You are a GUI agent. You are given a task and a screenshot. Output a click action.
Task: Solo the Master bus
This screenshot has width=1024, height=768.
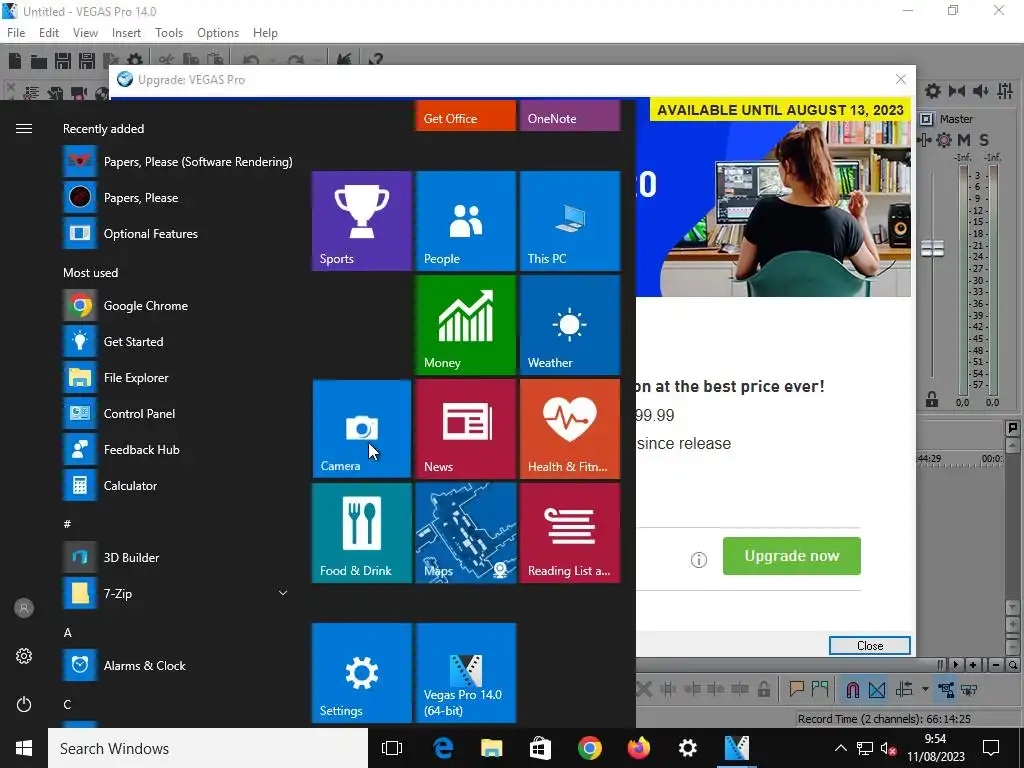point(984,140)
